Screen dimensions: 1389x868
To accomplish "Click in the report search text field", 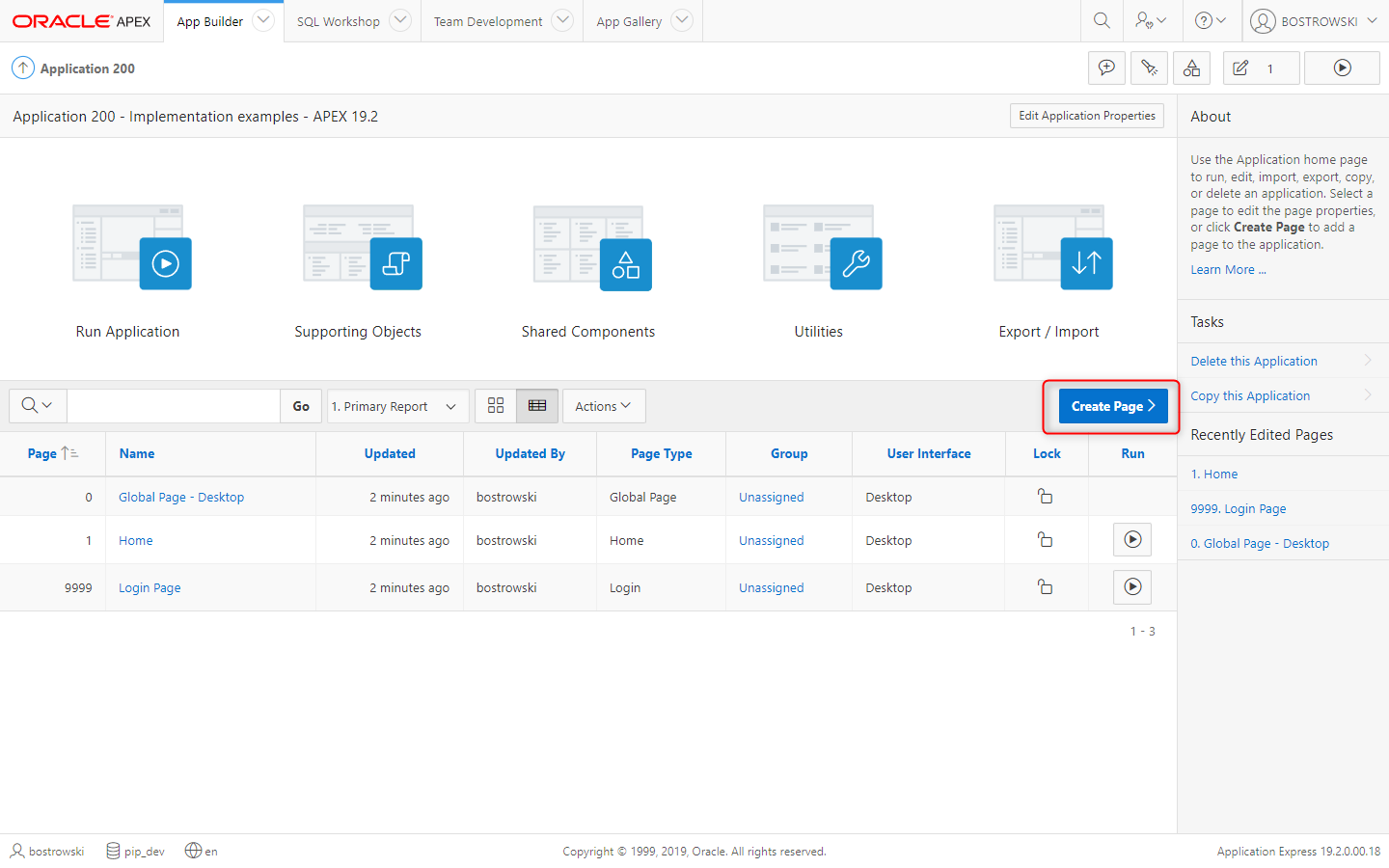I will coord(174,406).
